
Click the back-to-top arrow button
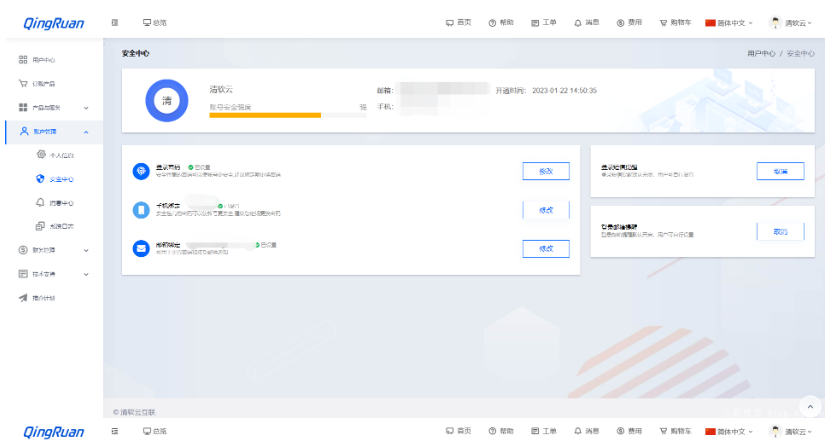pyautogui.click(x=810, y=407)
